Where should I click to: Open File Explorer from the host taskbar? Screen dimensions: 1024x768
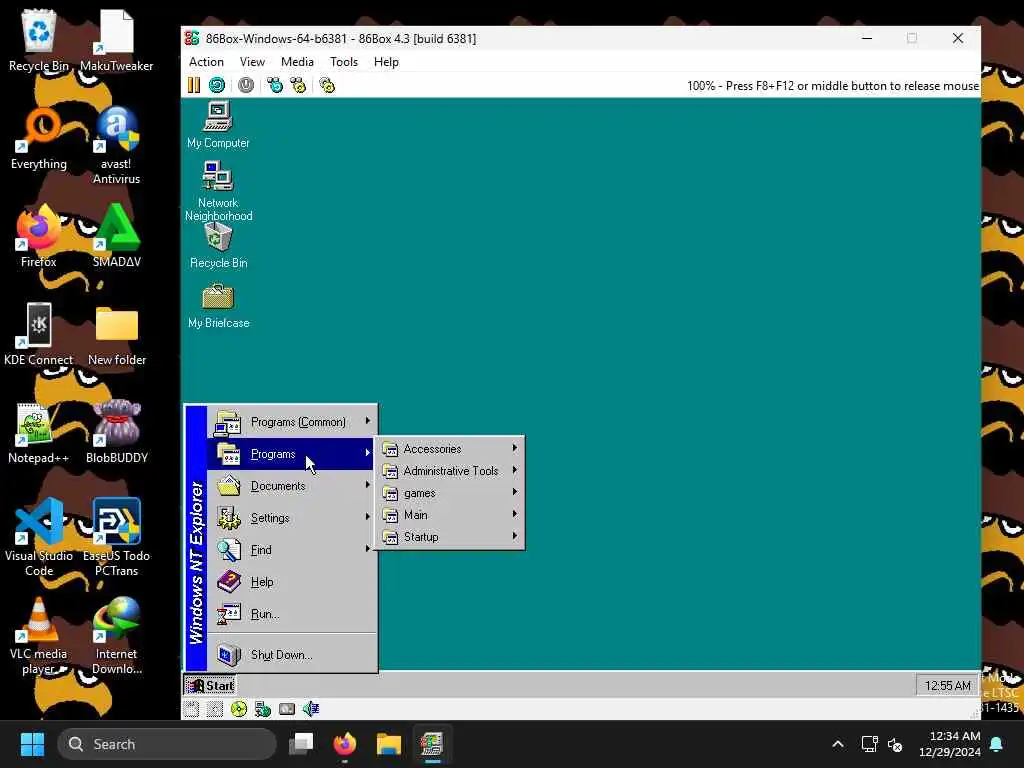click(389, 744)
